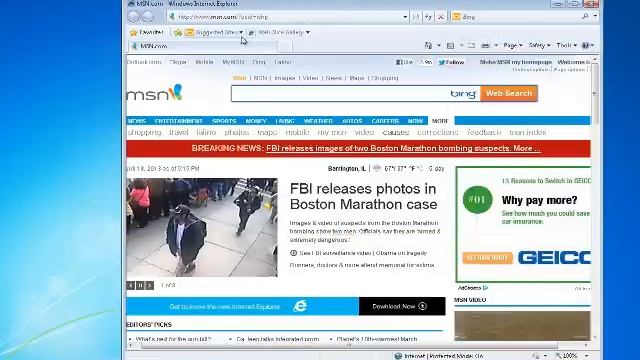
Task: Expand the zoom level dropdown arrow
Action: (587, 356)
